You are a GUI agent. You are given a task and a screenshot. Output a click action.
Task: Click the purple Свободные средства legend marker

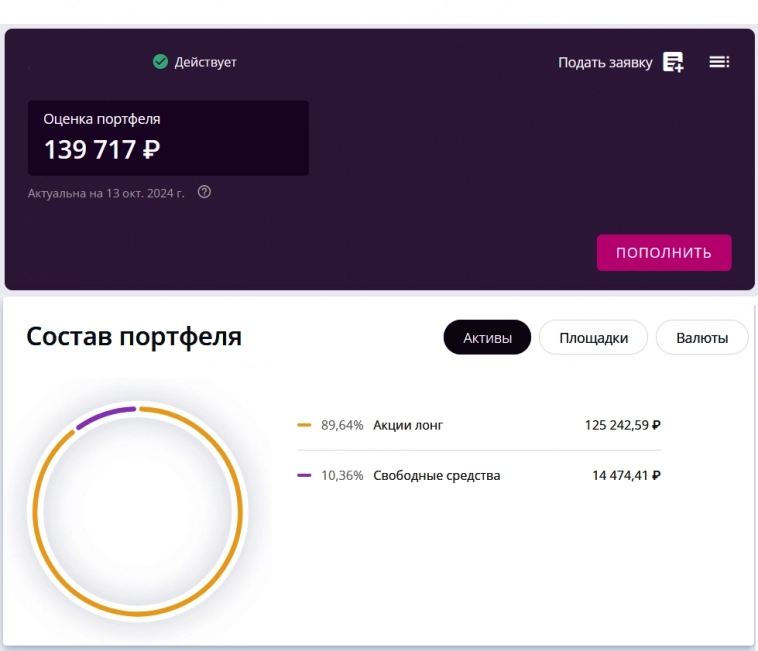[x=304, y=476]
